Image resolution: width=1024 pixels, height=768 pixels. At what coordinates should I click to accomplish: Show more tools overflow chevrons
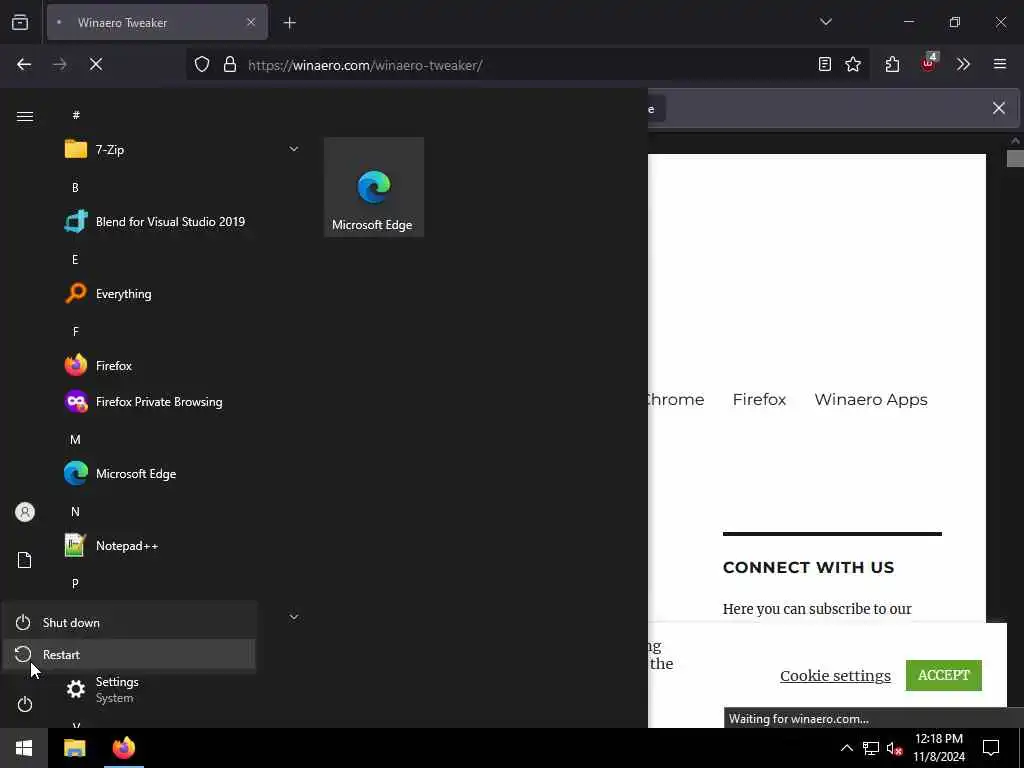point(963,64)
